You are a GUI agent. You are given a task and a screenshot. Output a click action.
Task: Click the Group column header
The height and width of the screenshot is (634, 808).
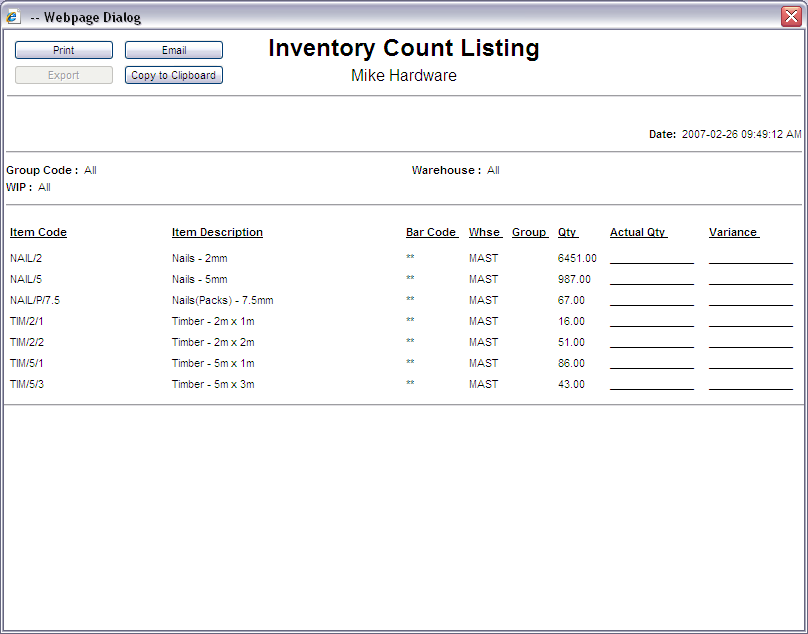(529, 232)
